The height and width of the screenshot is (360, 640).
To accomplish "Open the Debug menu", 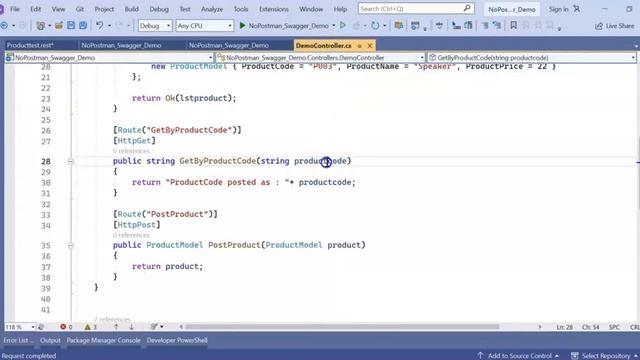I will pos(159,9).
